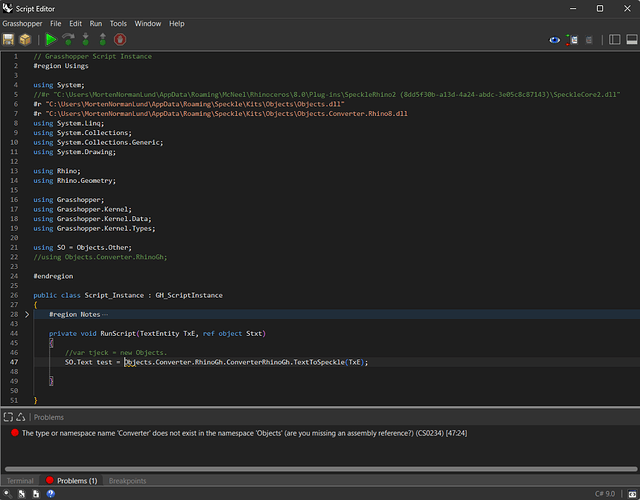Open the Edit menu
The width and height of the screenshot is (640, 500).
[76, 24]
